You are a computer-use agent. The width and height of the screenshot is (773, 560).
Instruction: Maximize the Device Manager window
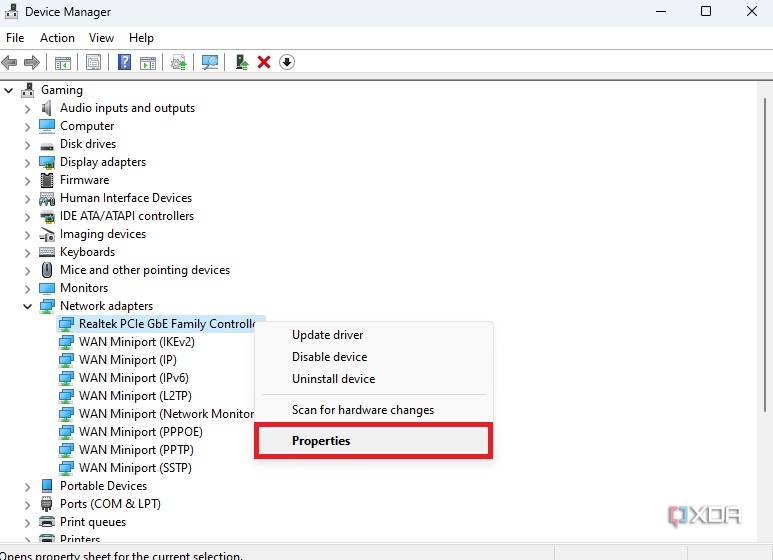[706, 11]
